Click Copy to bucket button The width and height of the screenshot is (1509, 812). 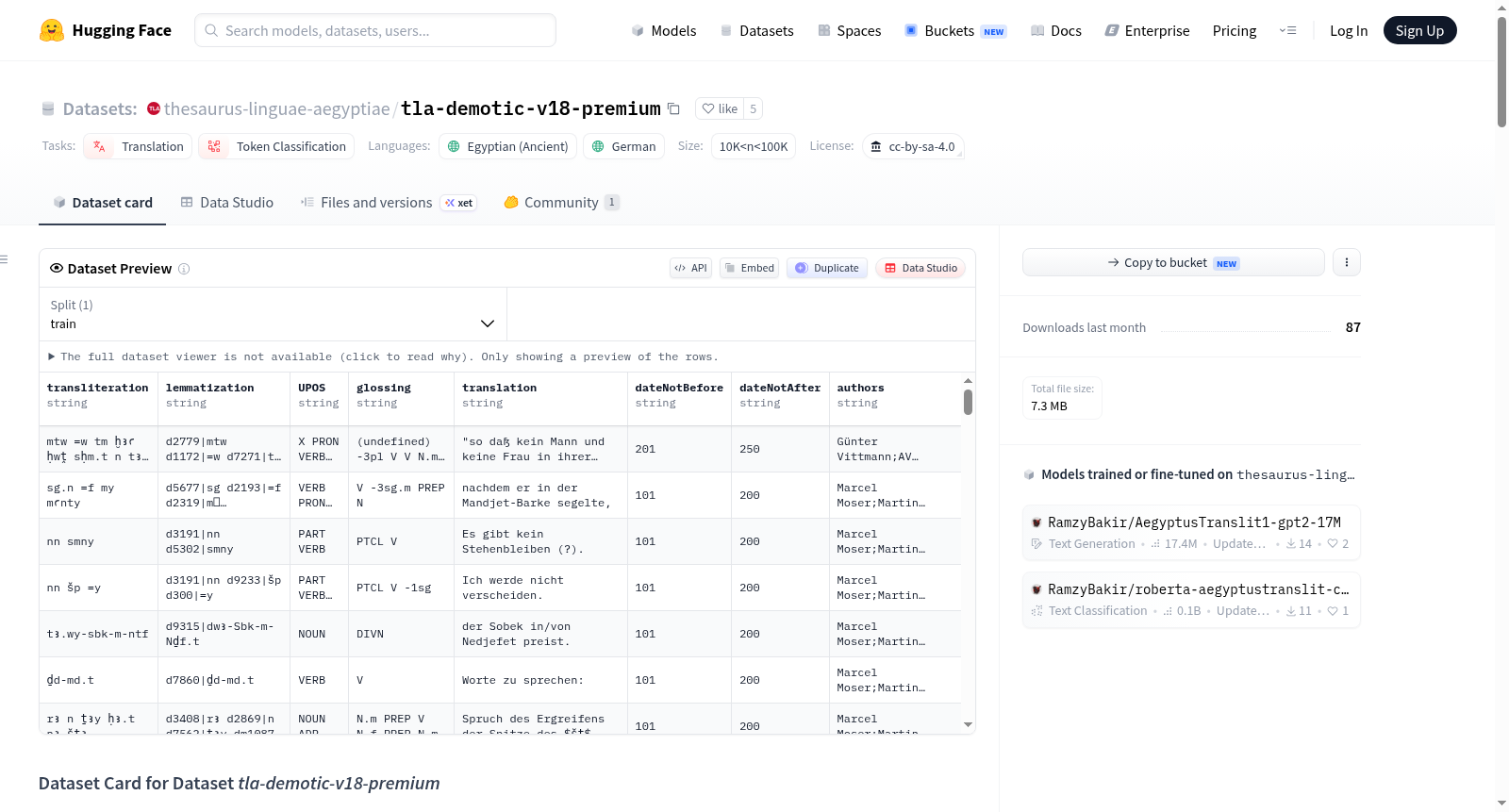1173,262
